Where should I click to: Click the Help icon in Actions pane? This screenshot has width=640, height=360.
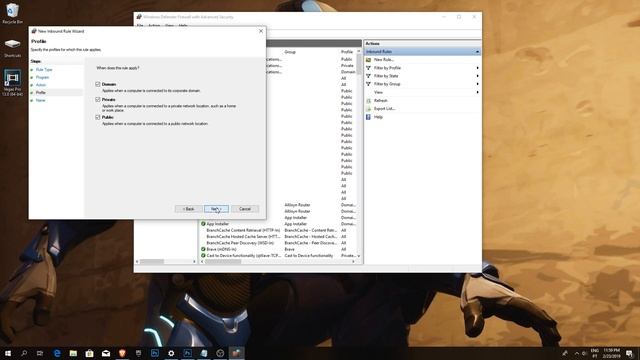tap(368, 117)
